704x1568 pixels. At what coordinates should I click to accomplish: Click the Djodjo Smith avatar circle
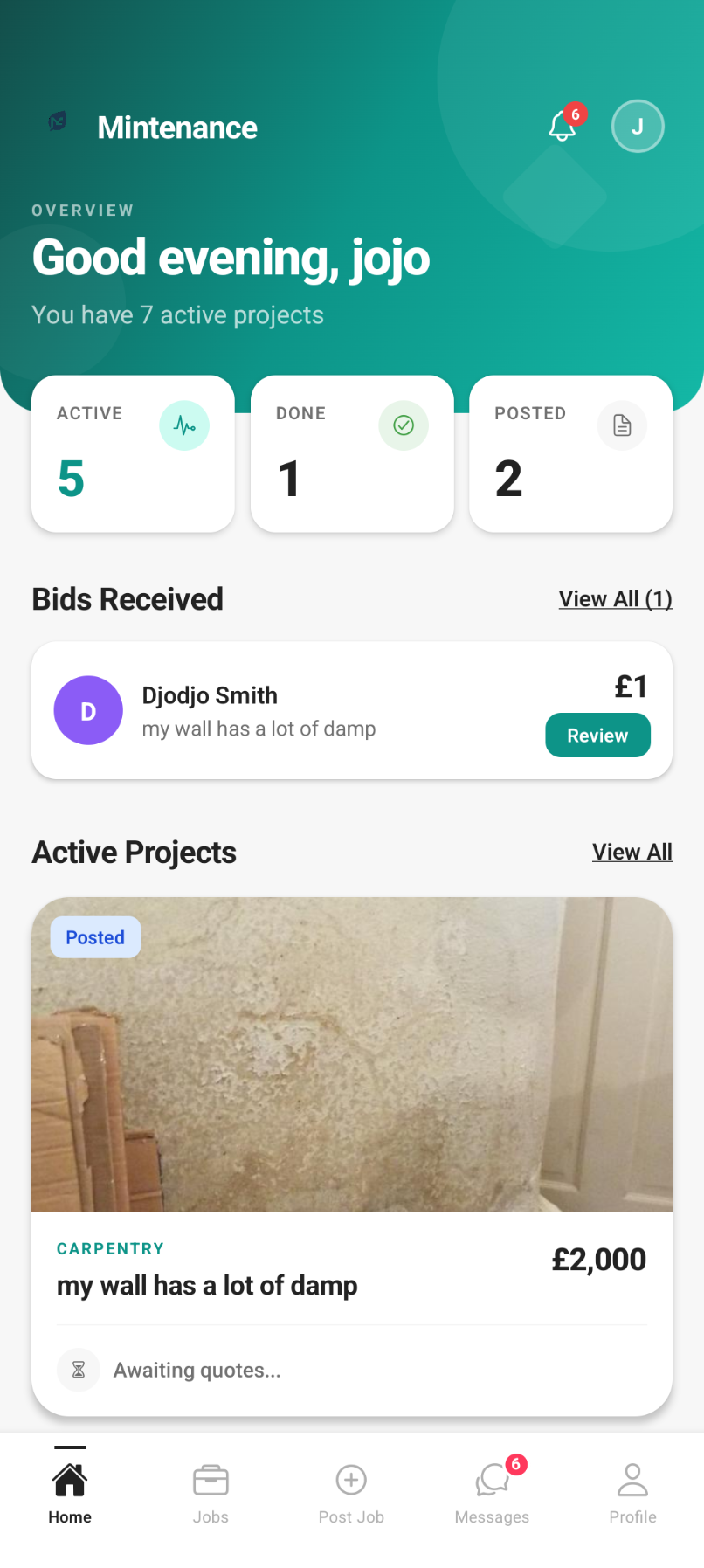click(88, 710)
